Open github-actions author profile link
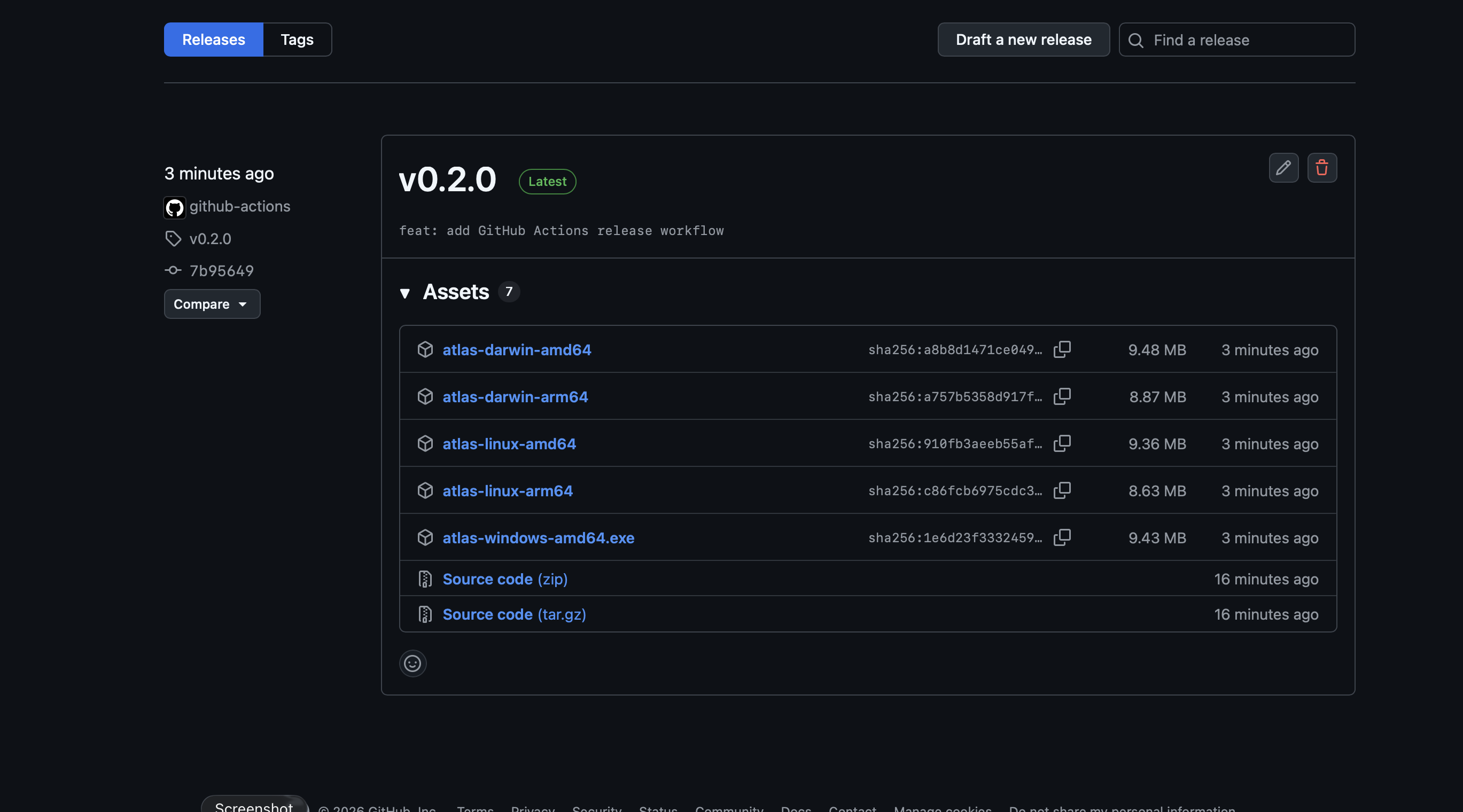The width and height of the screenshot is (1463, 812). click(x=240, y=206)
